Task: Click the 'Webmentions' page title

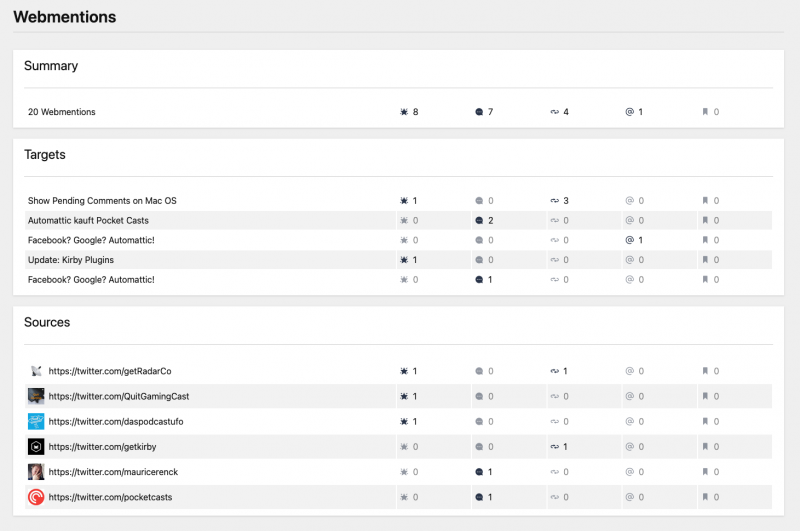Action: click(x=65, y=17)
